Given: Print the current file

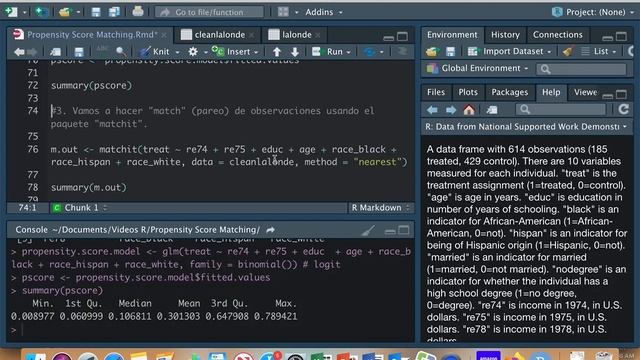Looking at the screenshot, I should click(x=138, y=11).
